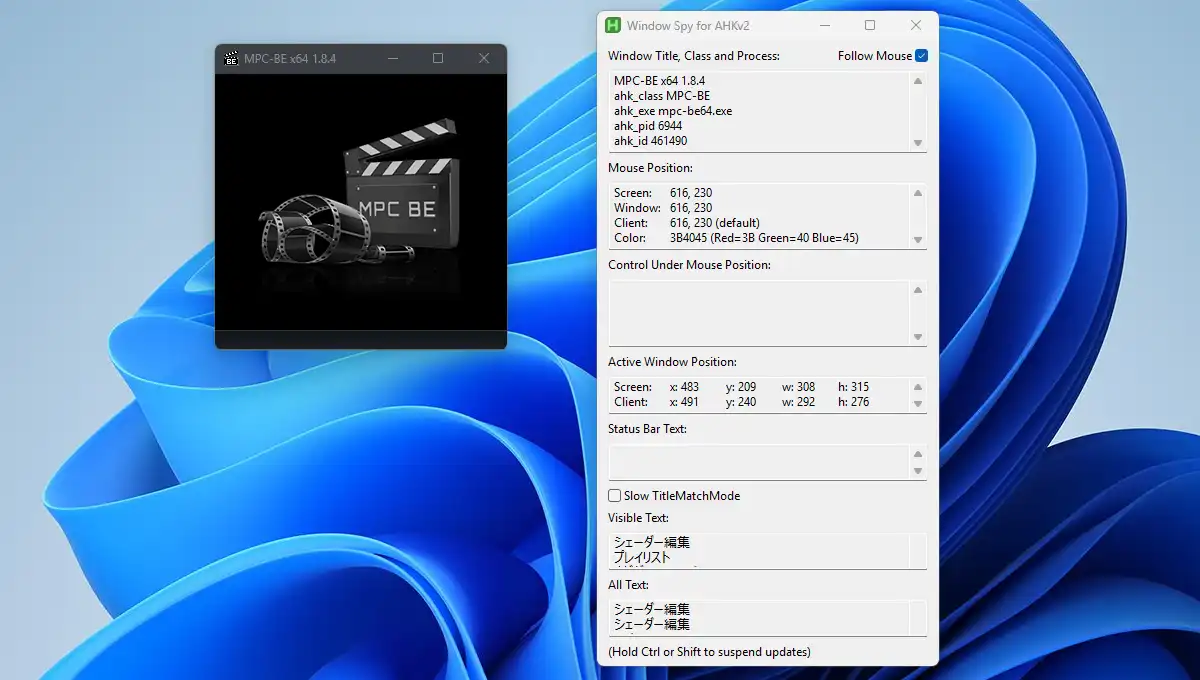This screenshot has height=680, width=1200.
Task: Click down arrow in Mouse Position box
Action: (x=918, y=240)
